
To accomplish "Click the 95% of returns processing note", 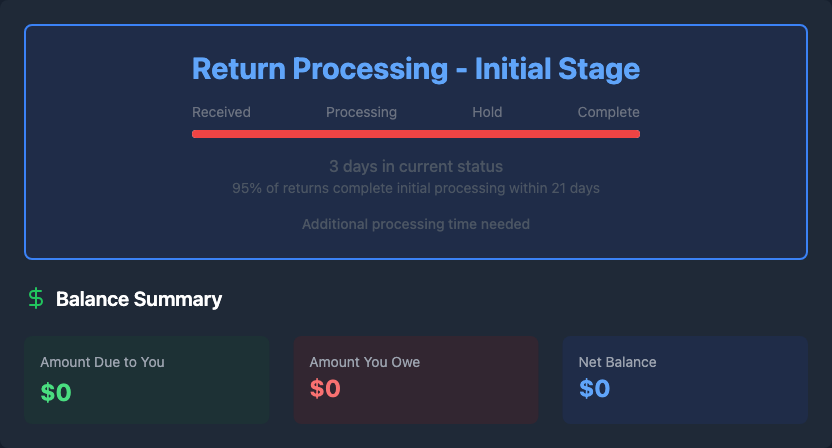I will click(x=415, y=187).
